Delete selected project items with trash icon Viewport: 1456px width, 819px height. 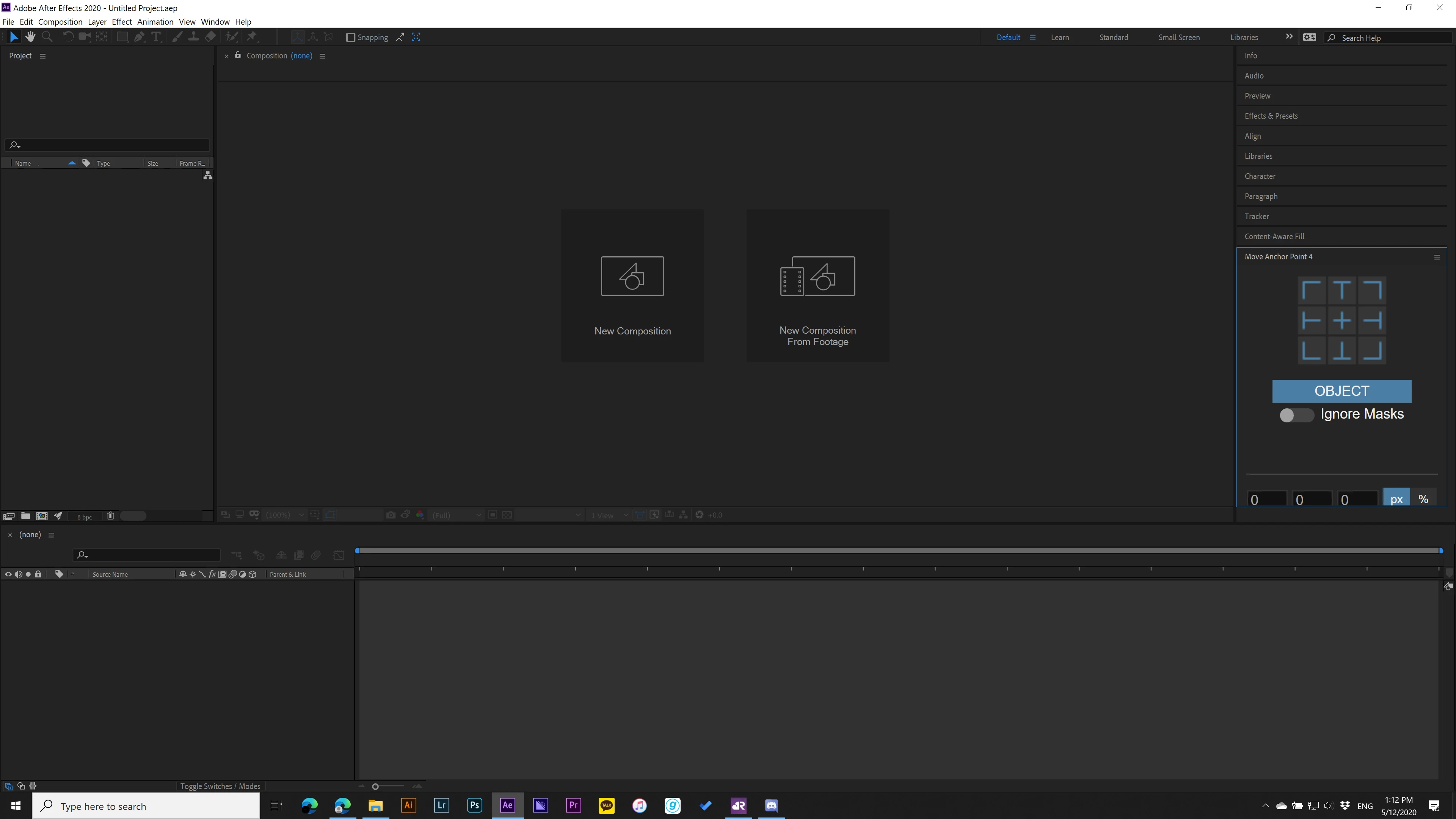click(x=111, y=516)
